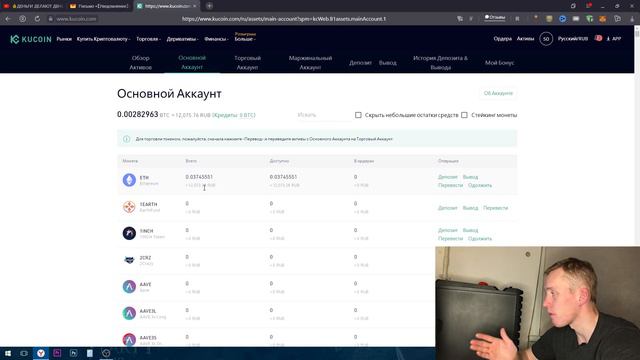Click the Yandex protect icon next to back
This screenshot has width=640, height=360.
point(22,19)
